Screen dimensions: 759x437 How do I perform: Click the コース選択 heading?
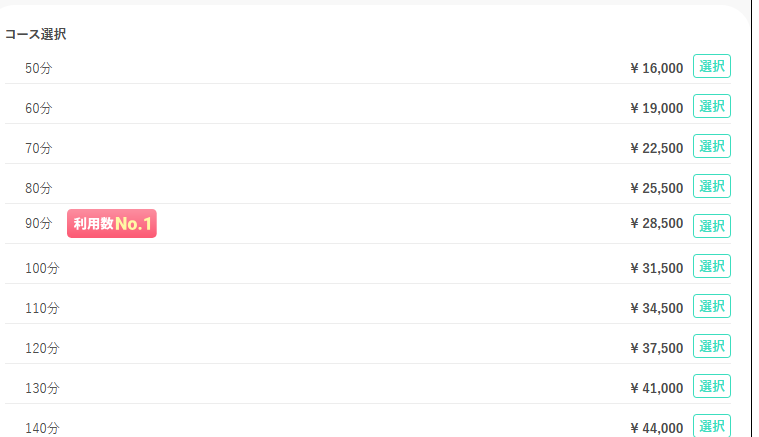35,34
